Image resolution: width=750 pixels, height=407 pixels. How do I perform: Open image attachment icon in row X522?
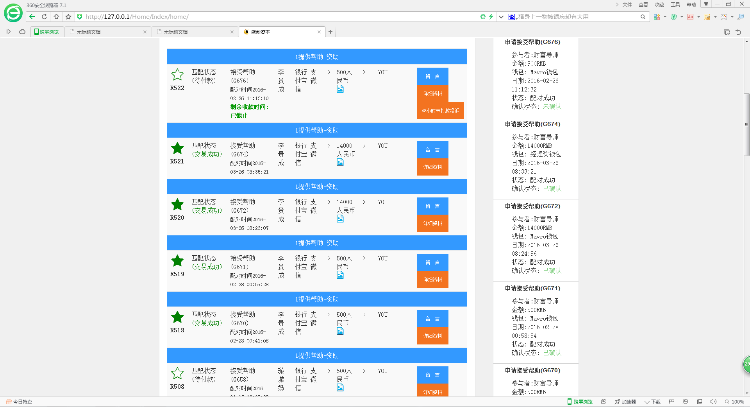[x=340, y=89]
